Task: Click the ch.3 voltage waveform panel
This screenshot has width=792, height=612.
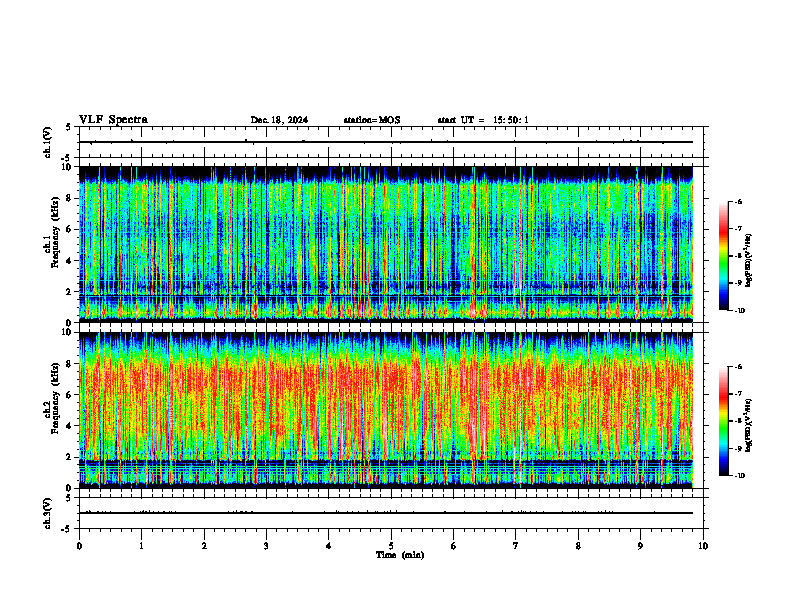Action: [x=391, y=513]
